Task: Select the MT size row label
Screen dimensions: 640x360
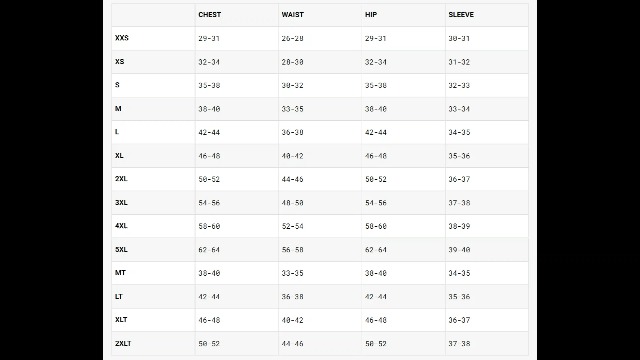Action: pyautogui.click(x=120, y=273)
